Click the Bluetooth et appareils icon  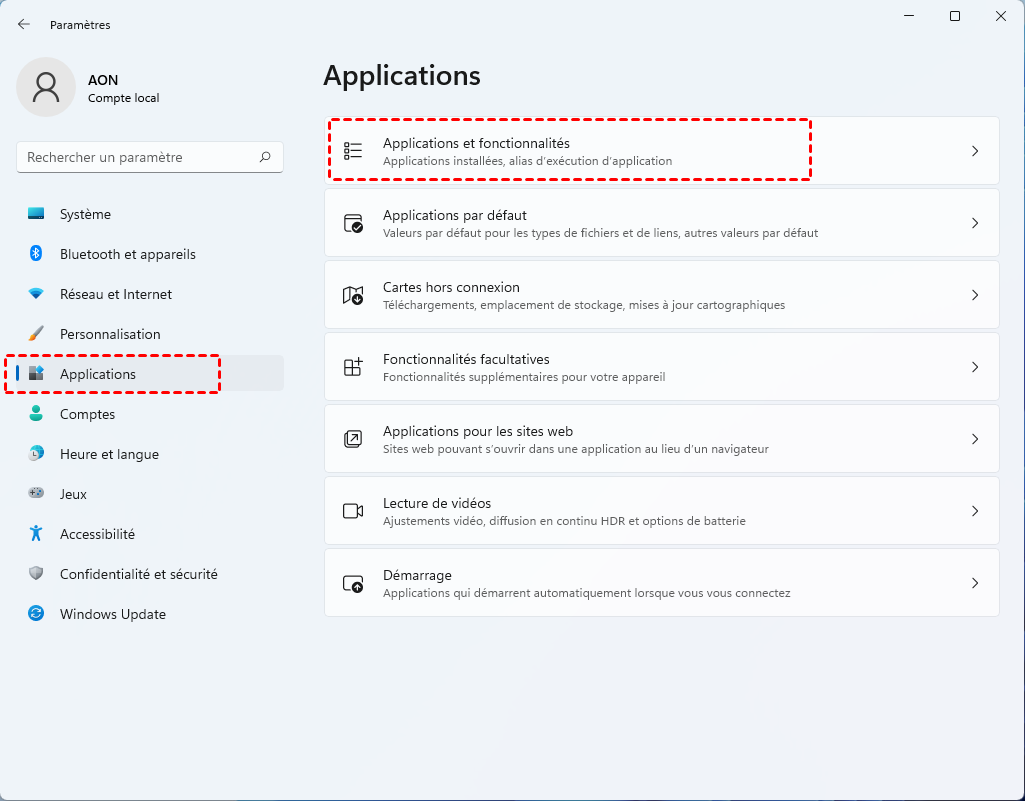click(36, 254)
